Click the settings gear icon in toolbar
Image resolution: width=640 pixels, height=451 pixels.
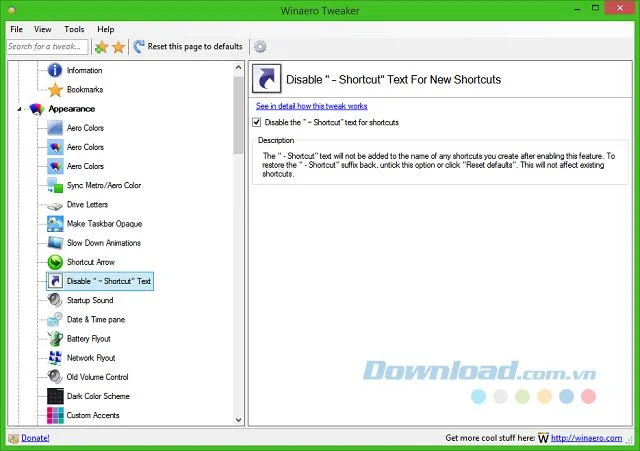point(260,47)
